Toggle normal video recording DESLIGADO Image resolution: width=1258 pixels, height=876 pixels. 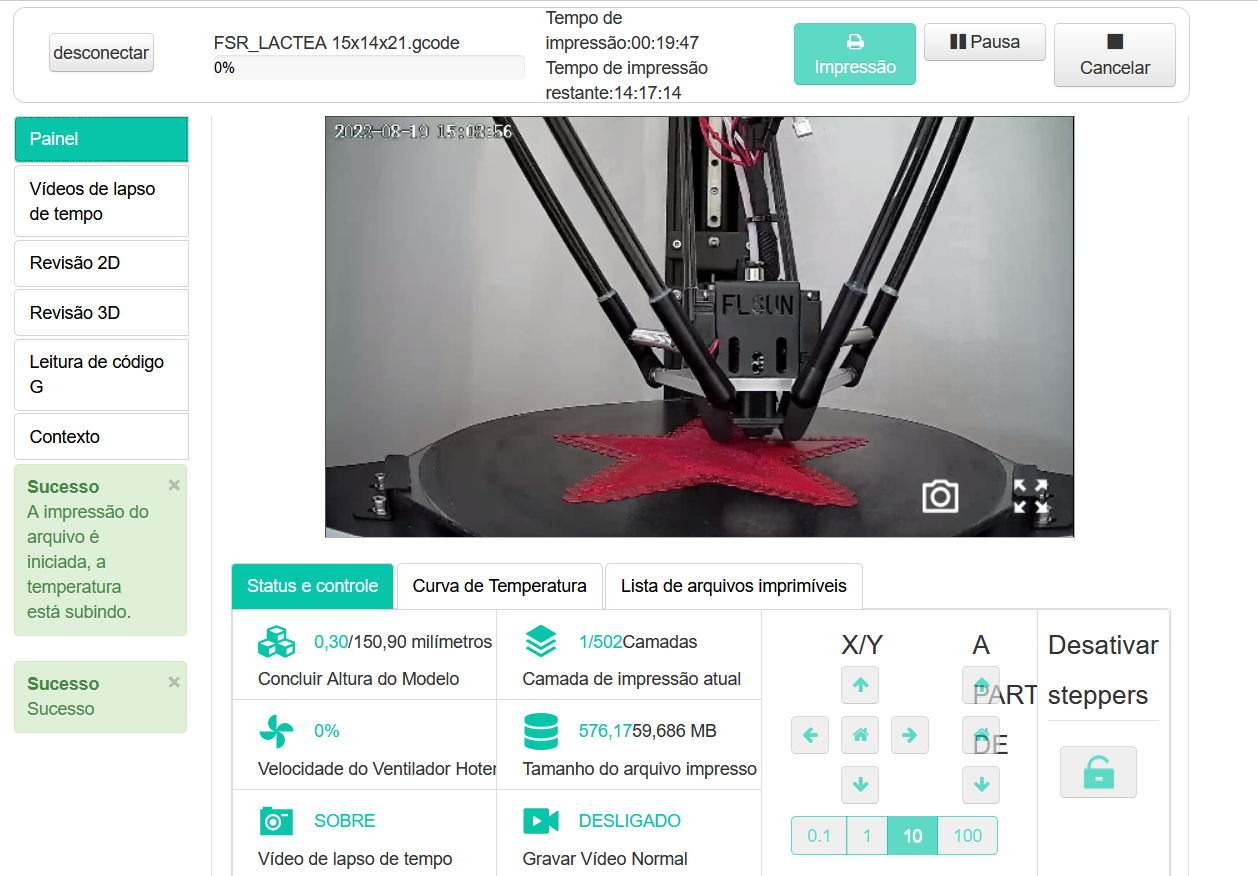click(629, 821)
